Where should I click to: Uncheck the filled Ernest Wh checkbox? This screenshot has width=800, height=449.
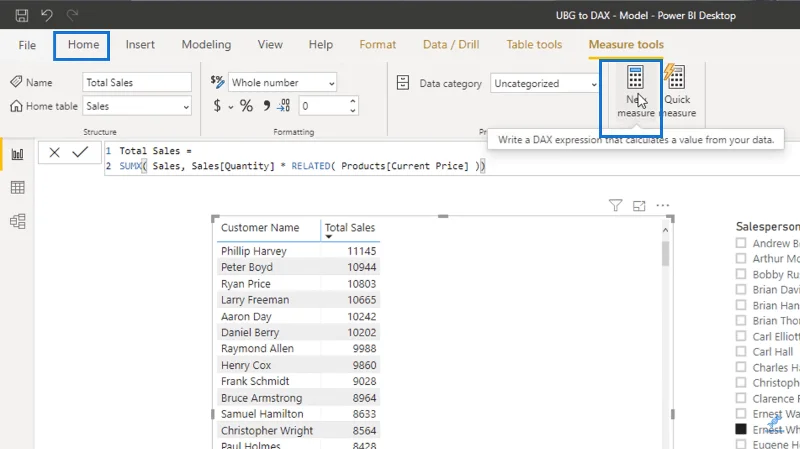coord(741,429)
